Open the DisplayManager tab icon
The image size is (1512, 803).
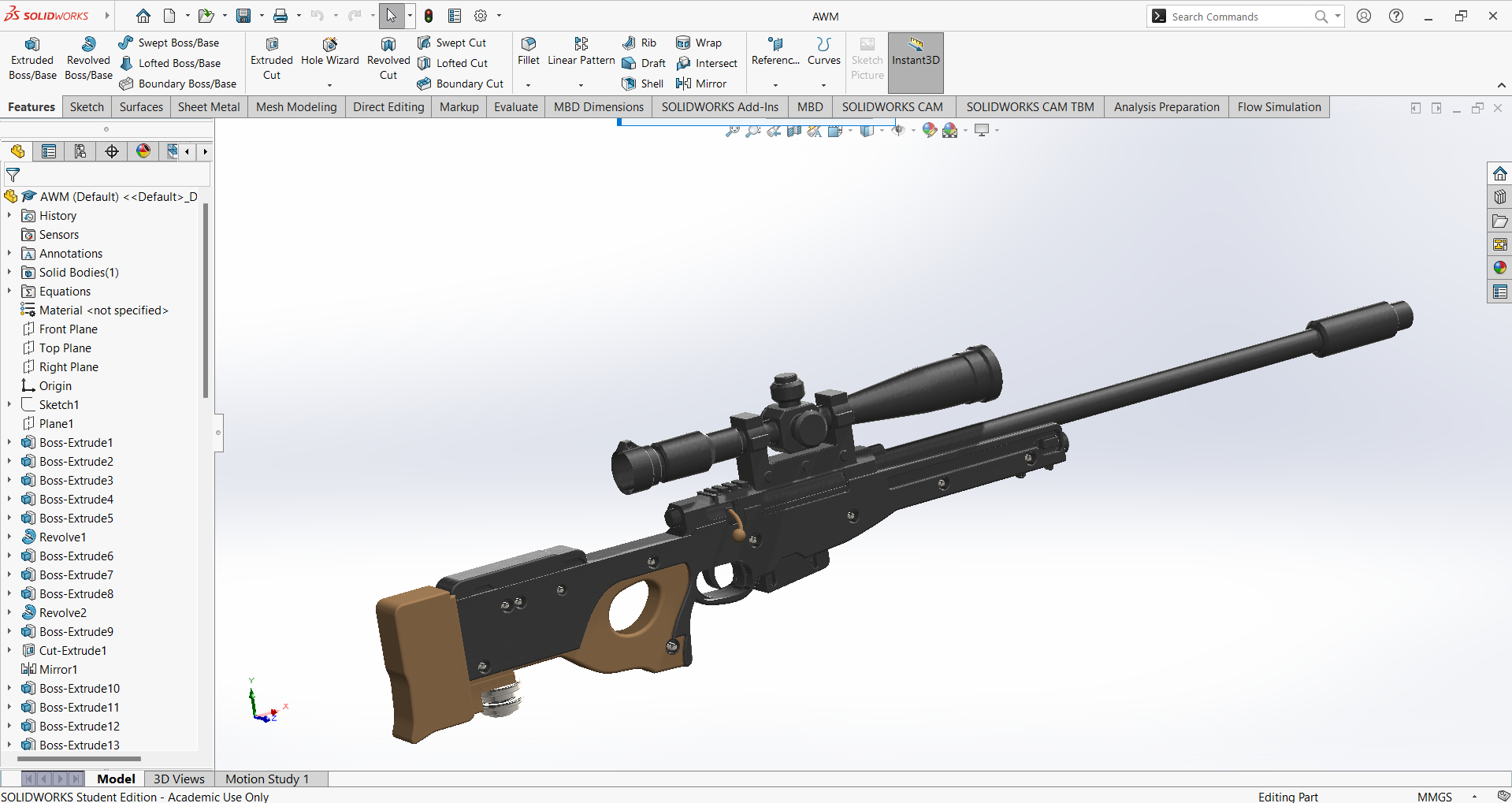[x=143, y=151]
